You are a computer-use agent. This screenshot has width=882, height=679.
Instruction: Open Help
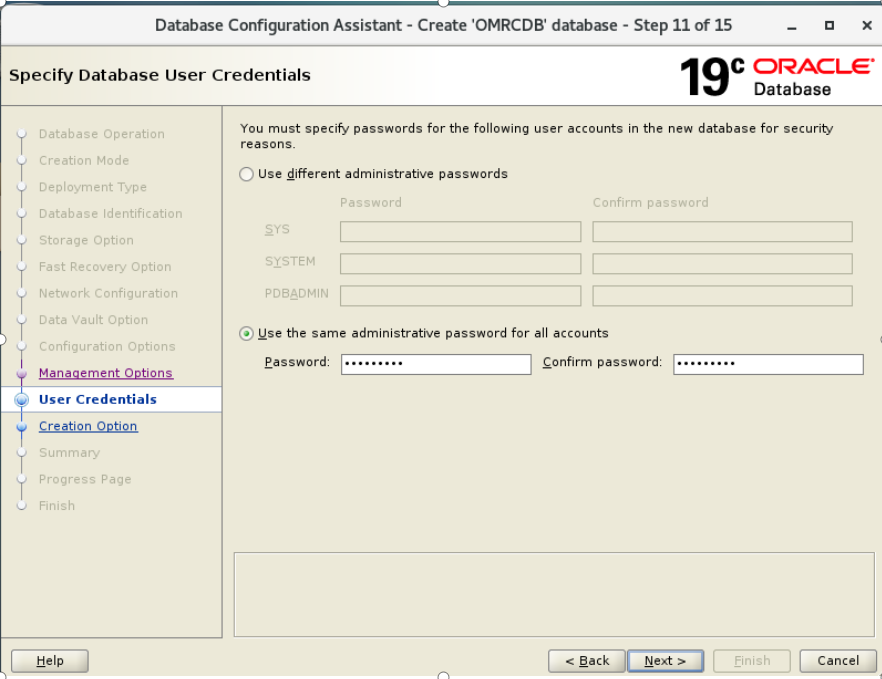coord(49,661)
